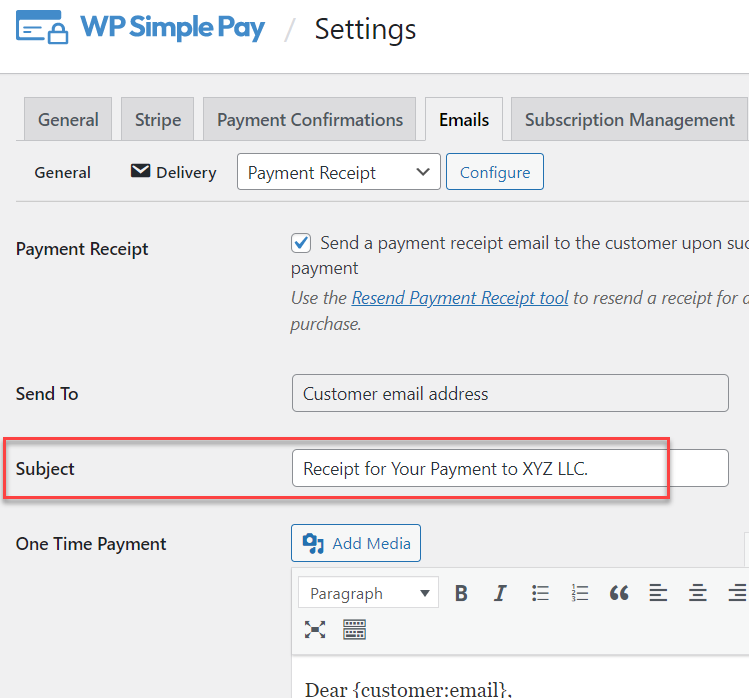Insert a numbered list
The image size is (749, 698).
click(579, 593)
